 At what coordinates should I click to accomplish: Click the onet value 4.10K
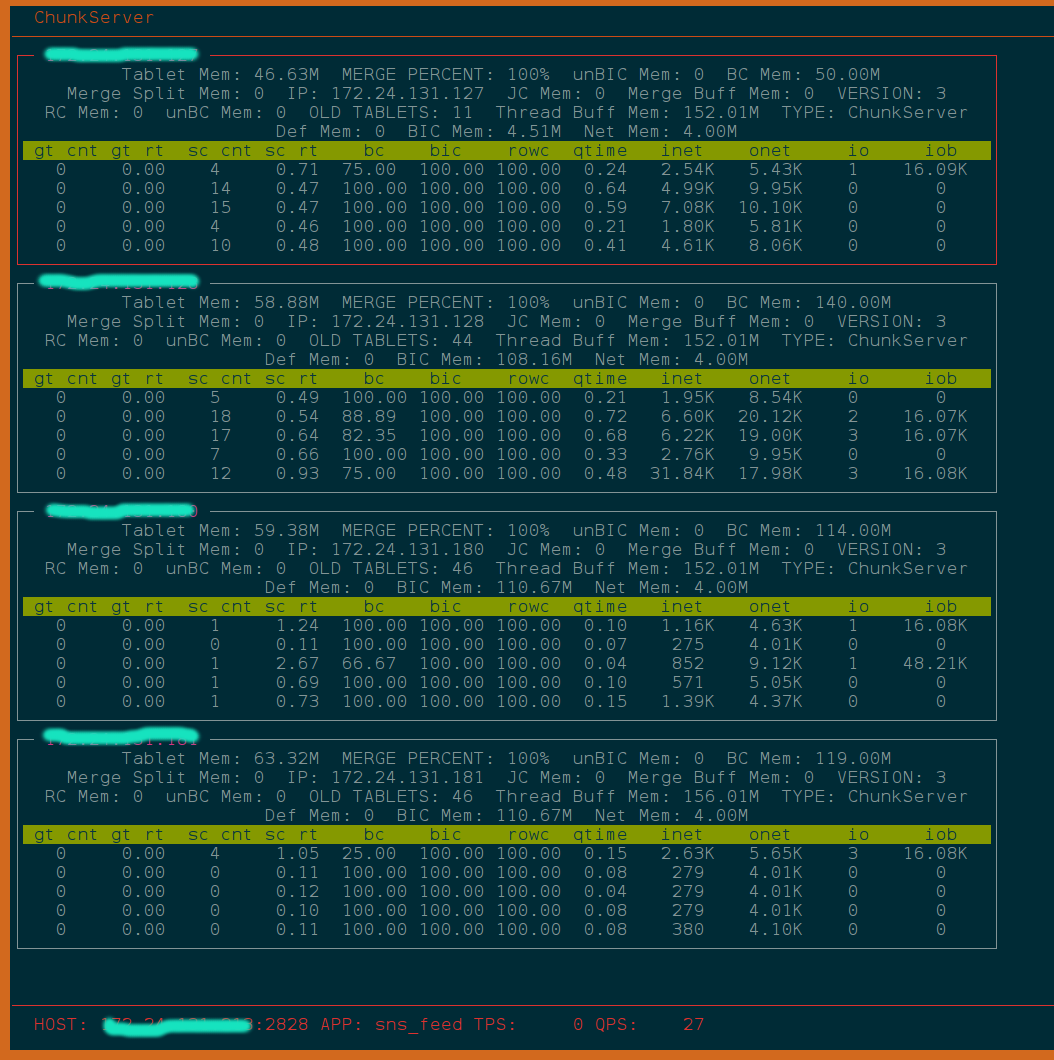point(775,930)
